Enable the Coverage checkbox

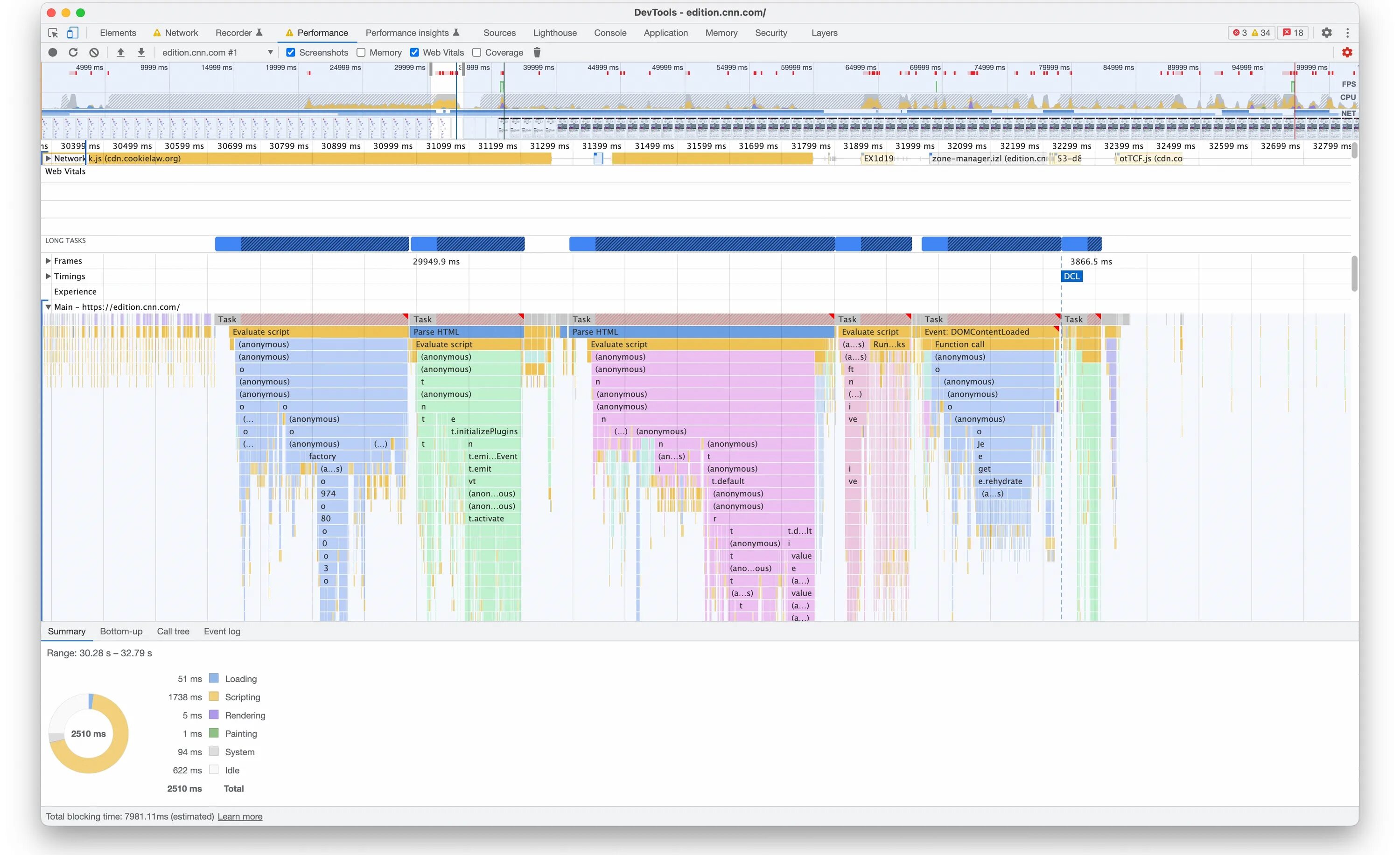tap(477, 52)
